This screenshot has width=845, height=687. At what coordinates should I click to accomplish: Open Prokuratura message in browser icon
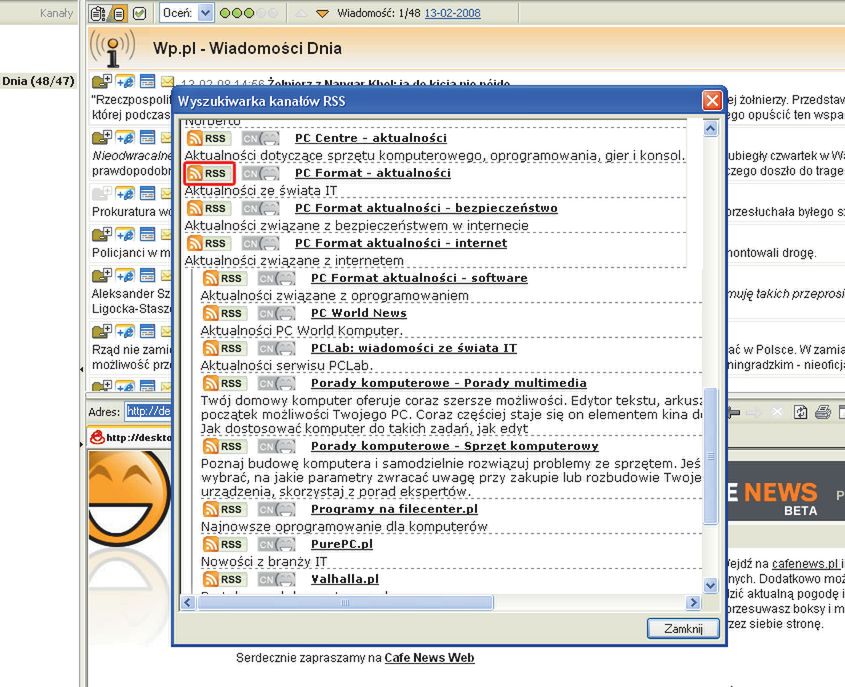[x=125, y=193]
